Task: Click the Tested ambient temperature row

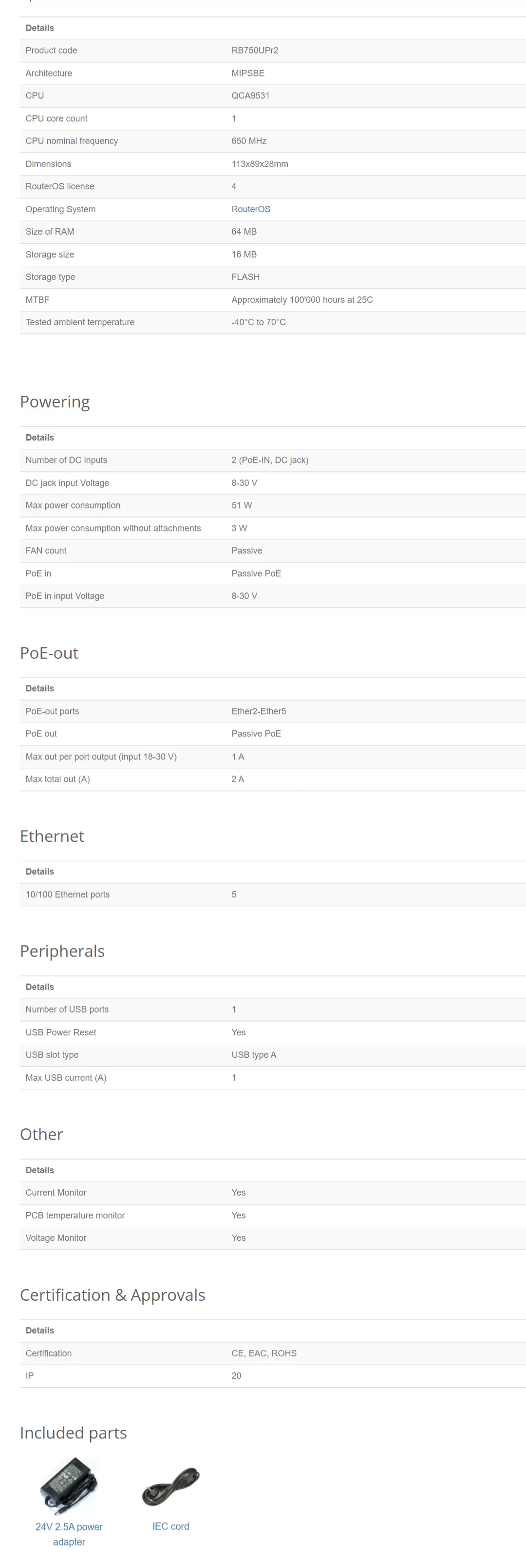Action: click(x=273, y=322)
